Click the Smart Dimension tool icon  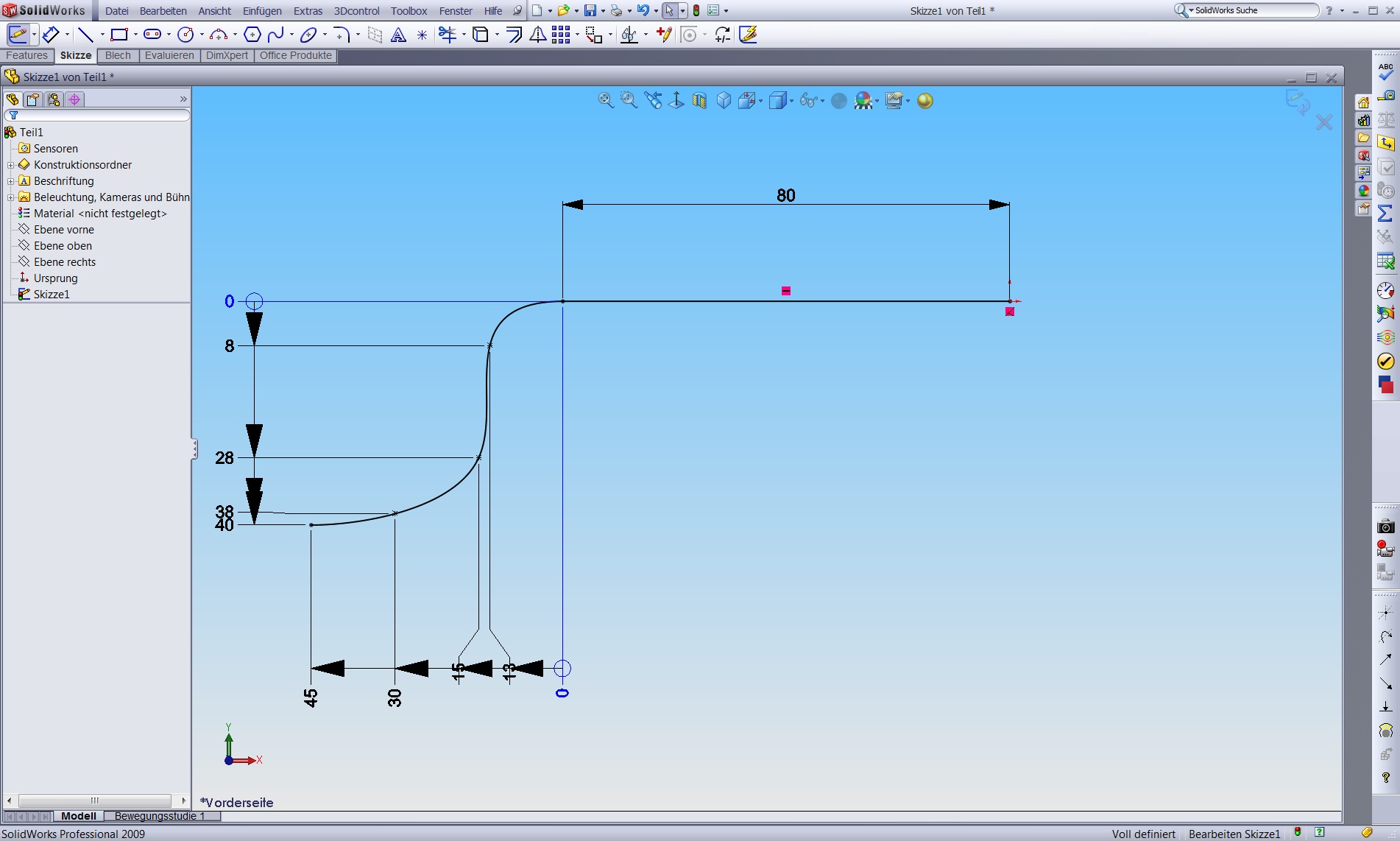pyautogui.click(x=50, y=35)
